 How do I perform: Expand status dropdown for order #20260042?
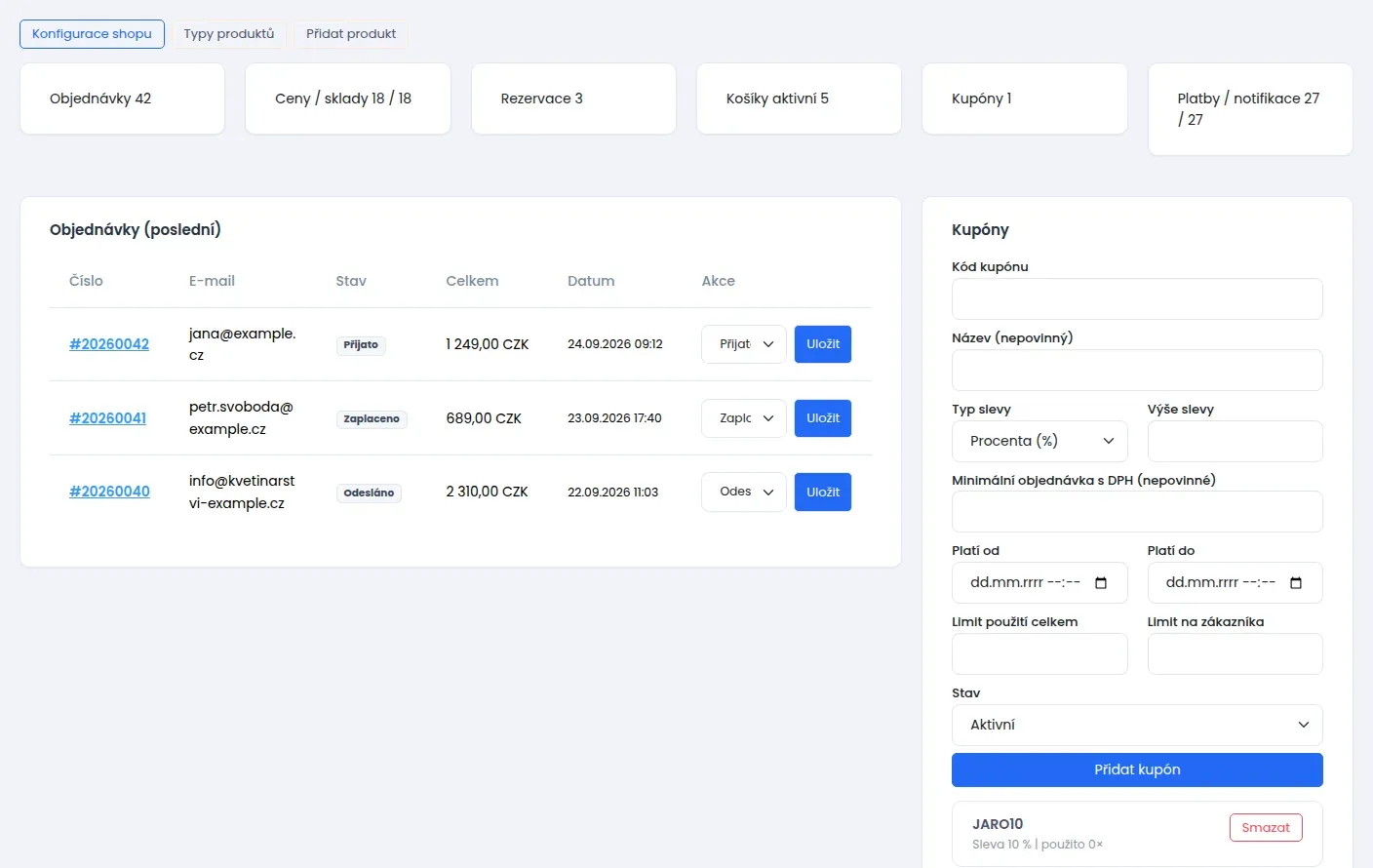744,344
